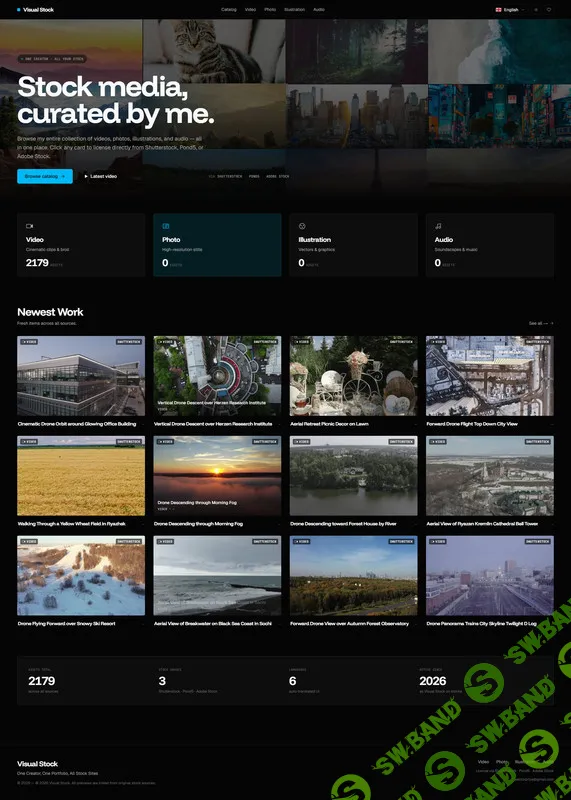
Task: Click the video camera icon on Video card
Action: (30, 226)
